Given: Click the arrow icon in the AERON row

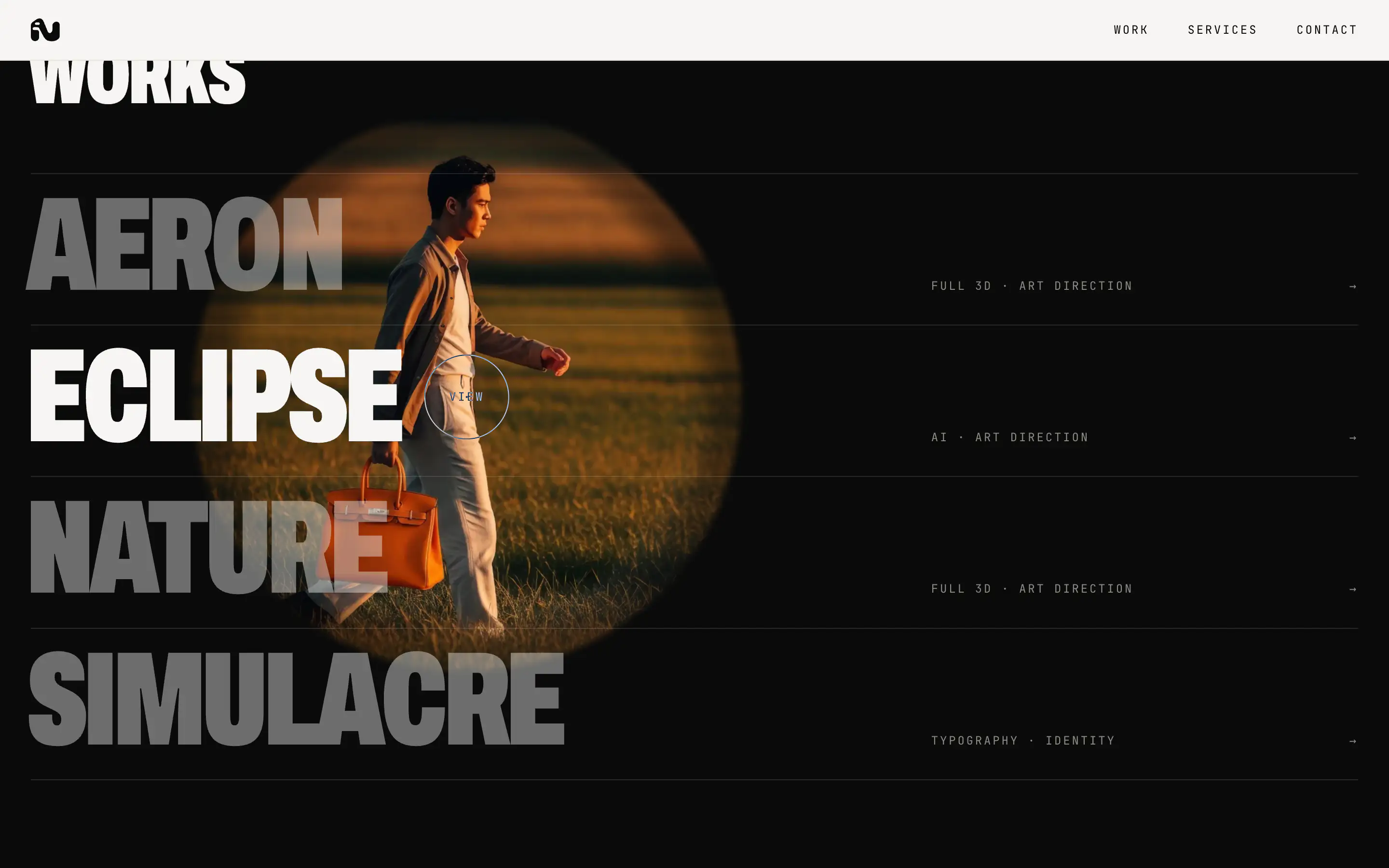Looking at the screenshot, I should point(1353,286).
